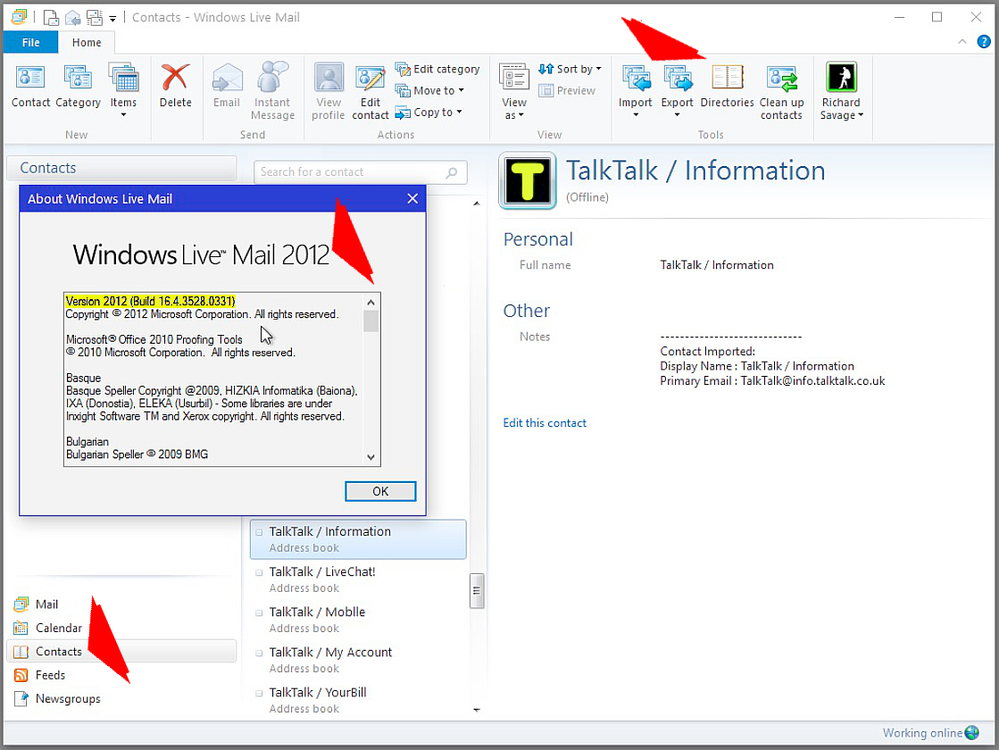Expand the Copy to dropdown
The height and width of the screenshot is (750, 999).
[x=428, y=112]
